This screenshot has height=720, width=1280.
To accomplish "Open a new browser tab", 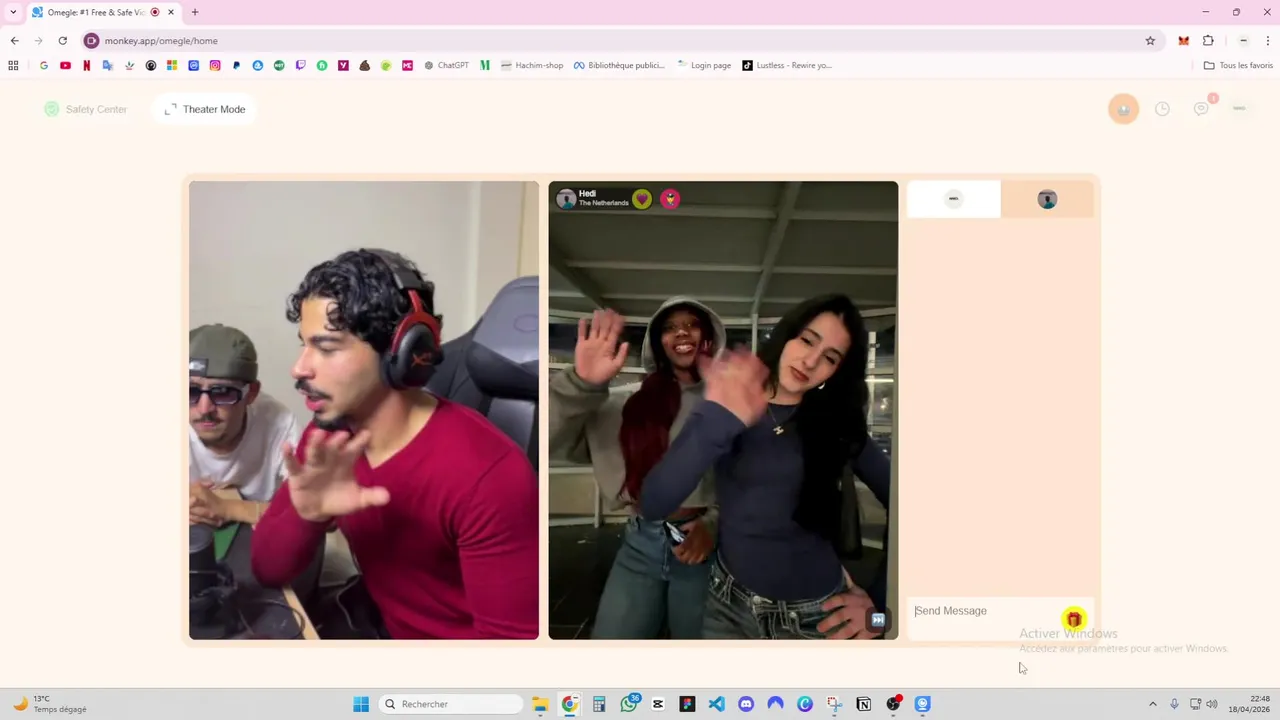I will (195, 12).
